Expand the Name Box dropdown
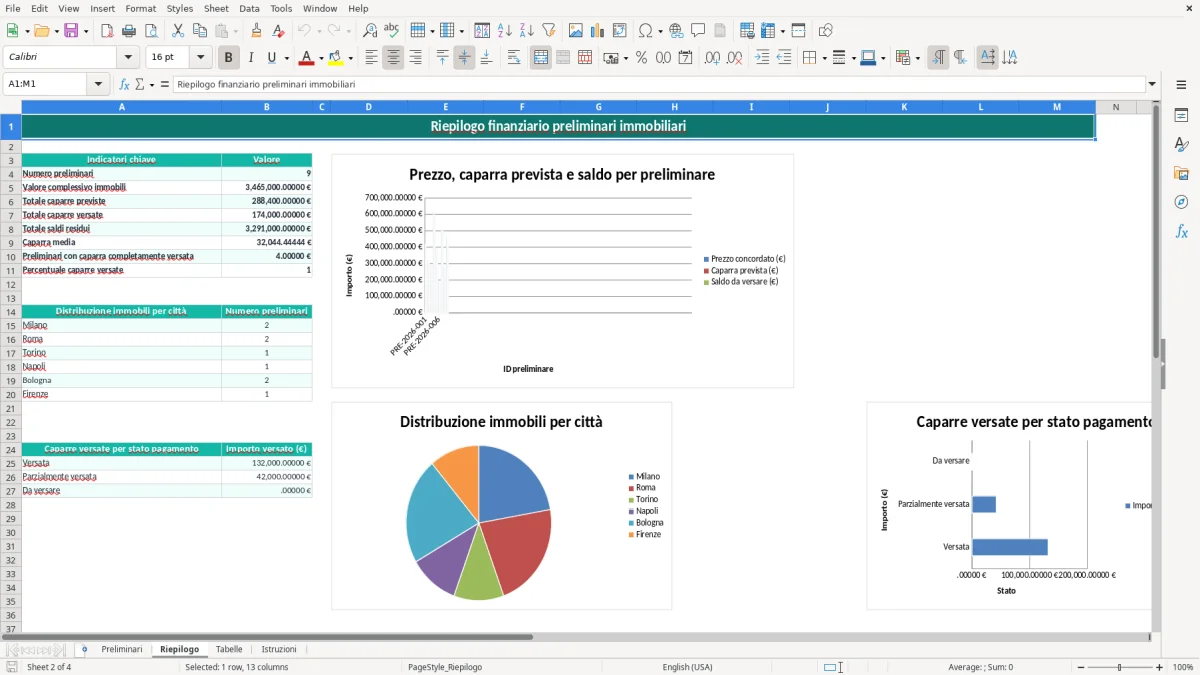 (99, 84)
